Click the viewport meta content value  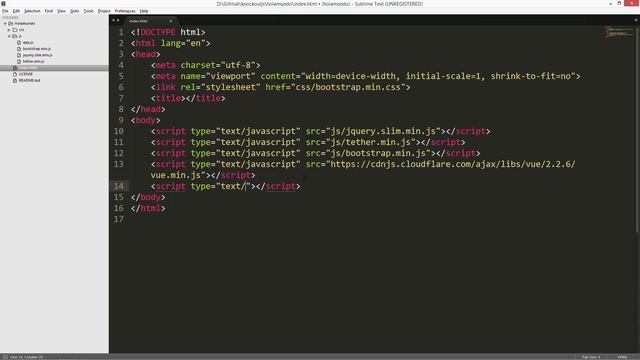(438, 76)
